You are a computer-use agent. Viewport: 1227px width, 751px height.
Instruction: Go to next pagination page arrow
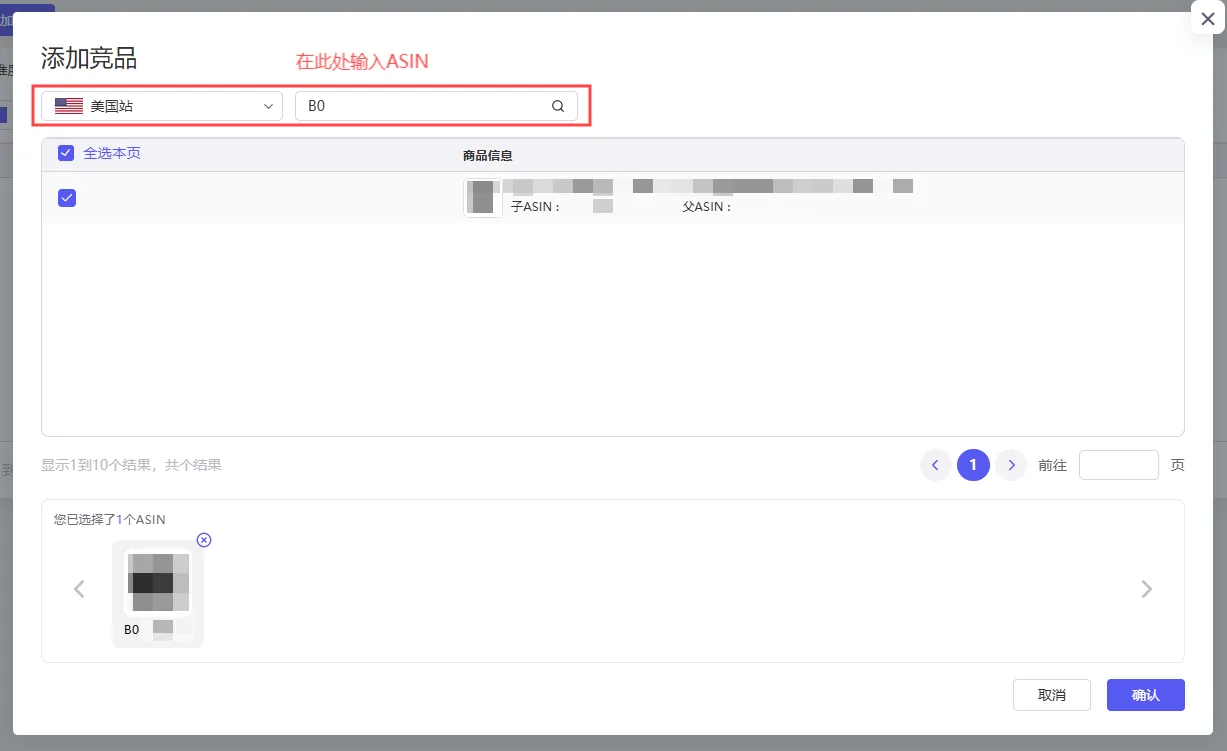1011,465
